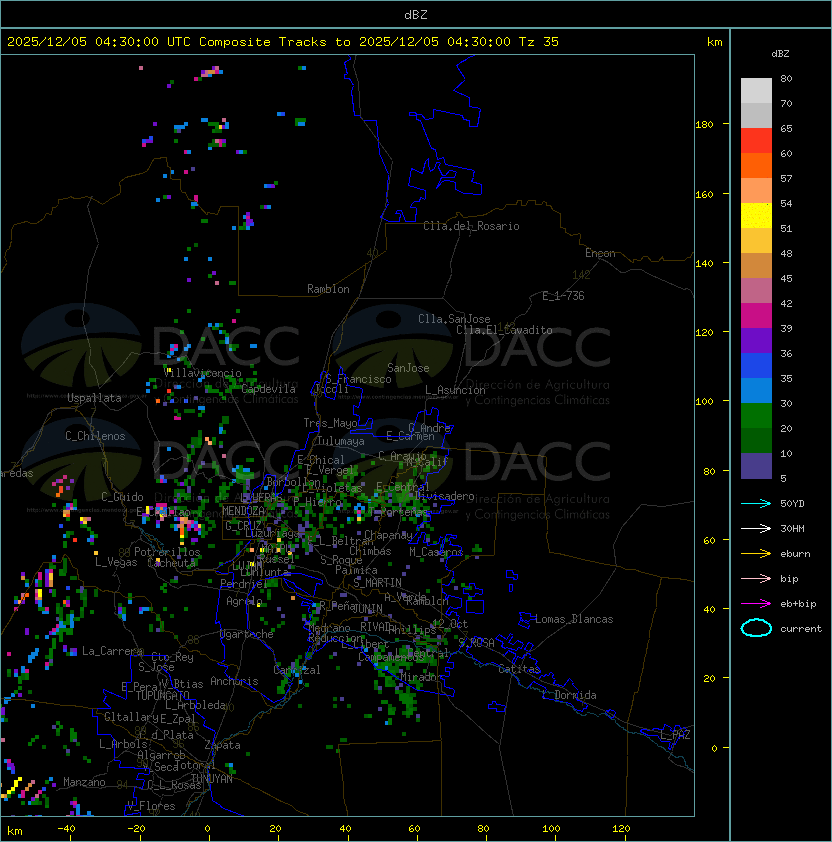Pick the red 60-65 dBZ swatch
The image size is (832, 842).
(x=756, y=141)
